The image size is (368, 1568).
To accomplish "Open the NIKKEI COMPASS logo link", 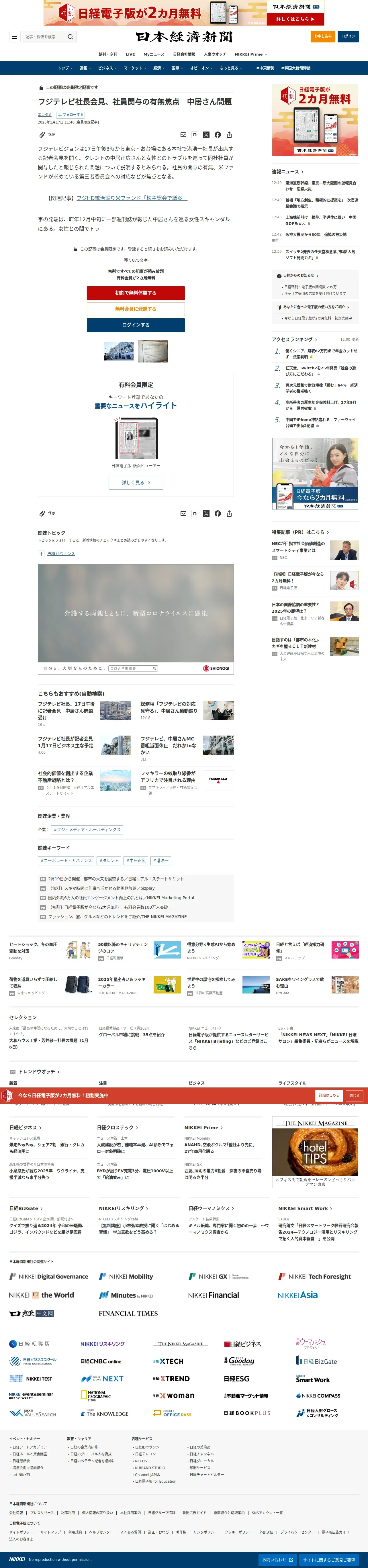I will coord(318,1396).
